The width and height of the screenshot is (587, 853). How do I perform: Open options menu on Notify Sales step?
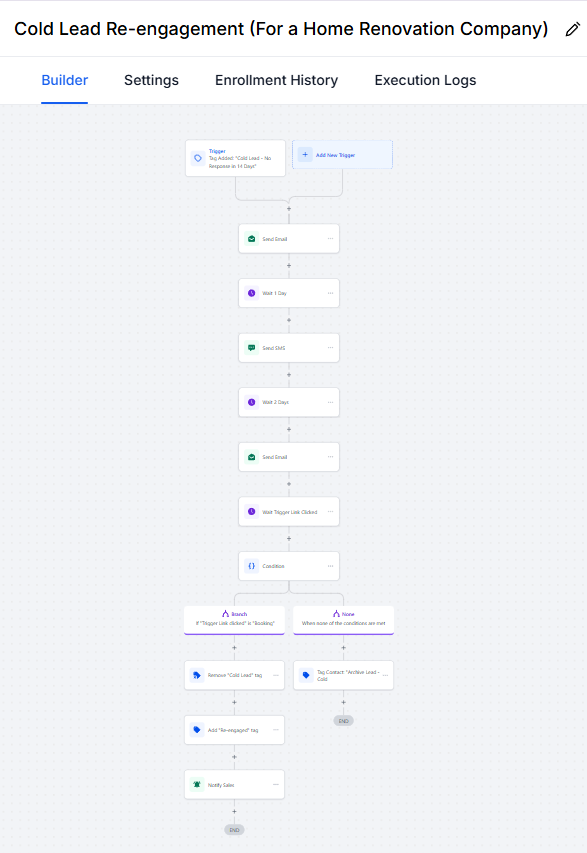click(276, 784)
